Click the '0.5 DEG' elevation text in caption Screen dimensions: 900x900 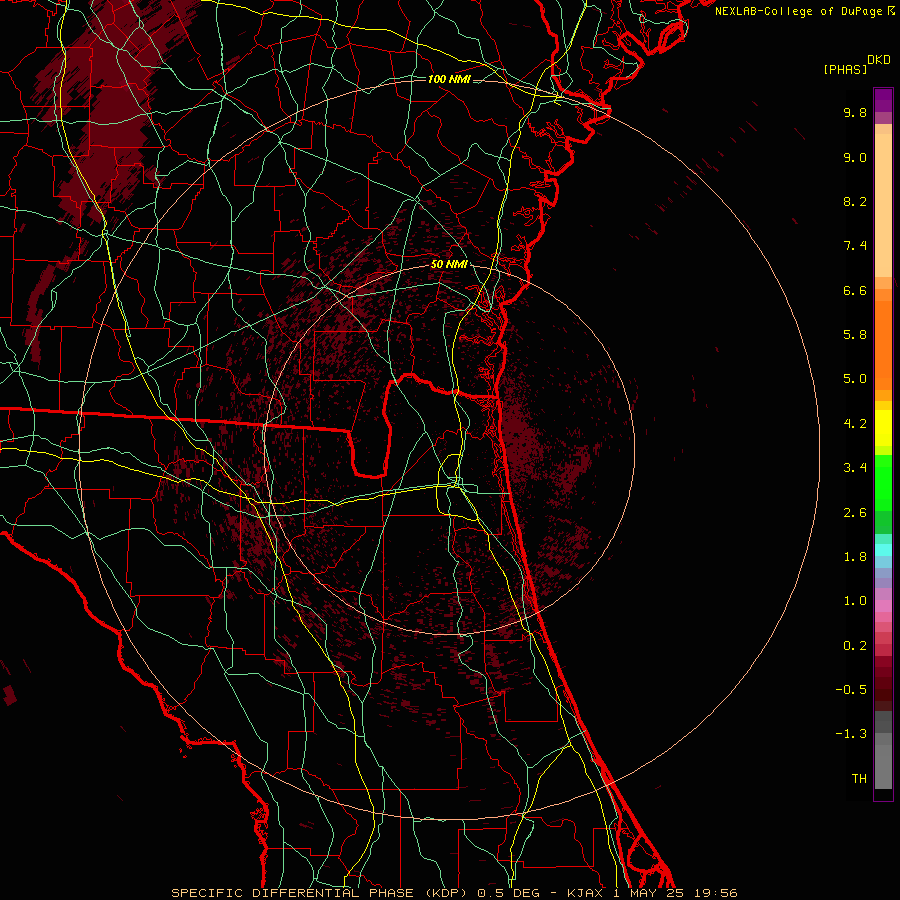[x=509, y=893]
